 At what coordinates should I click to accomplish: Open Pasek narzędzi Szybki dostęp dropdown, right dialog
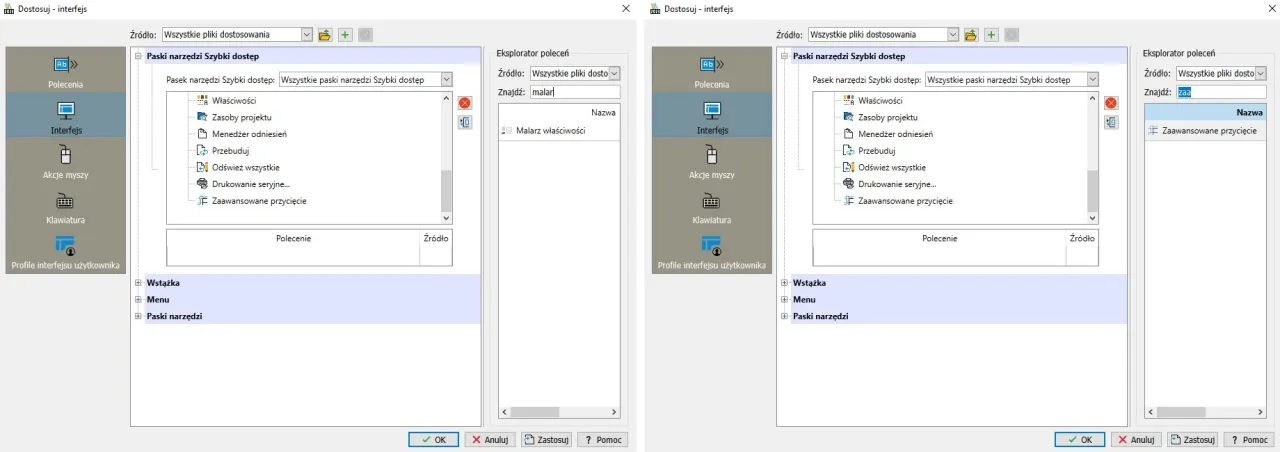(x=1092, y=79)
